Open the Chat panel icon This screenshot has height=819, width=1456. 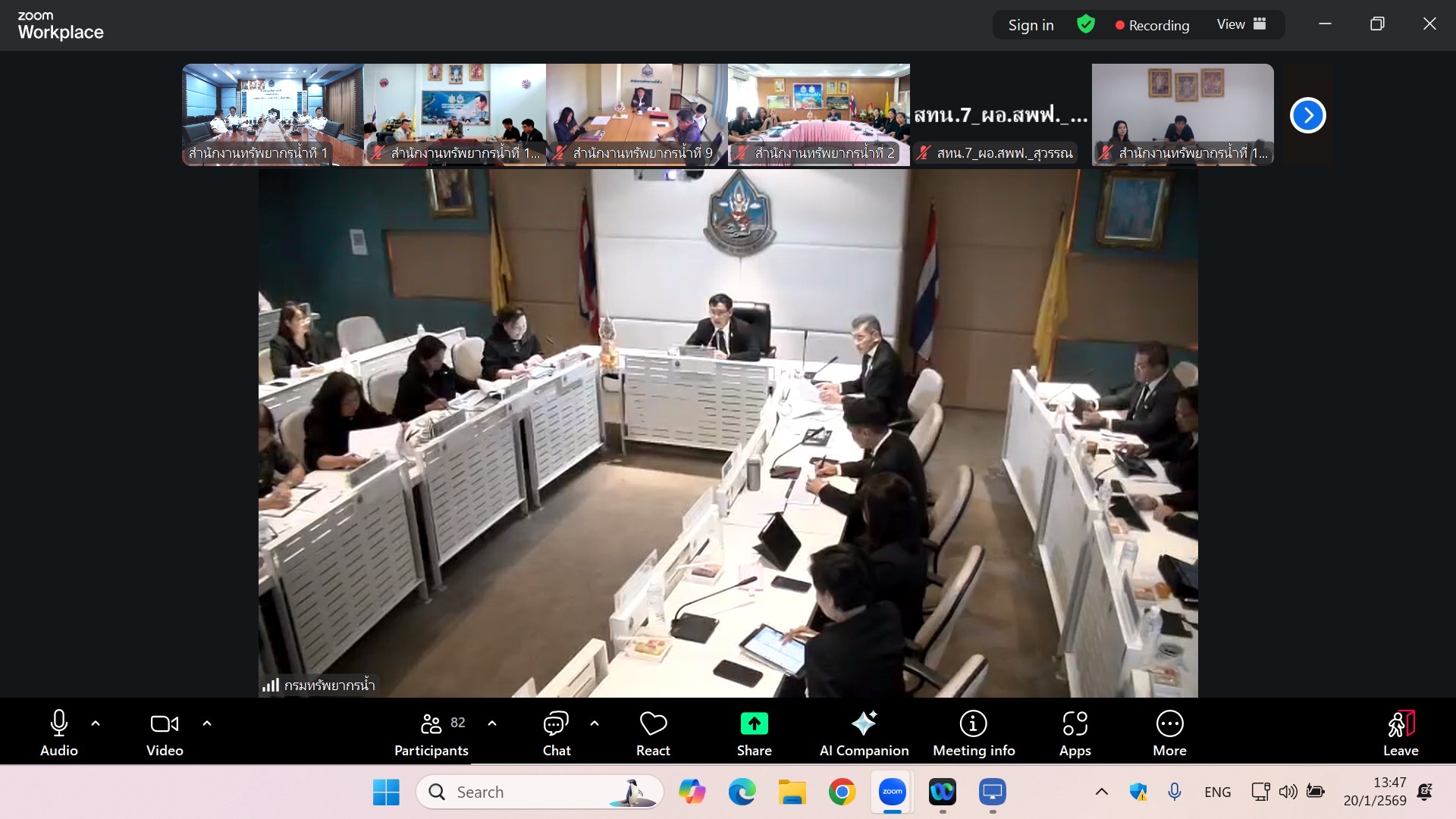[x=556, y=724]
